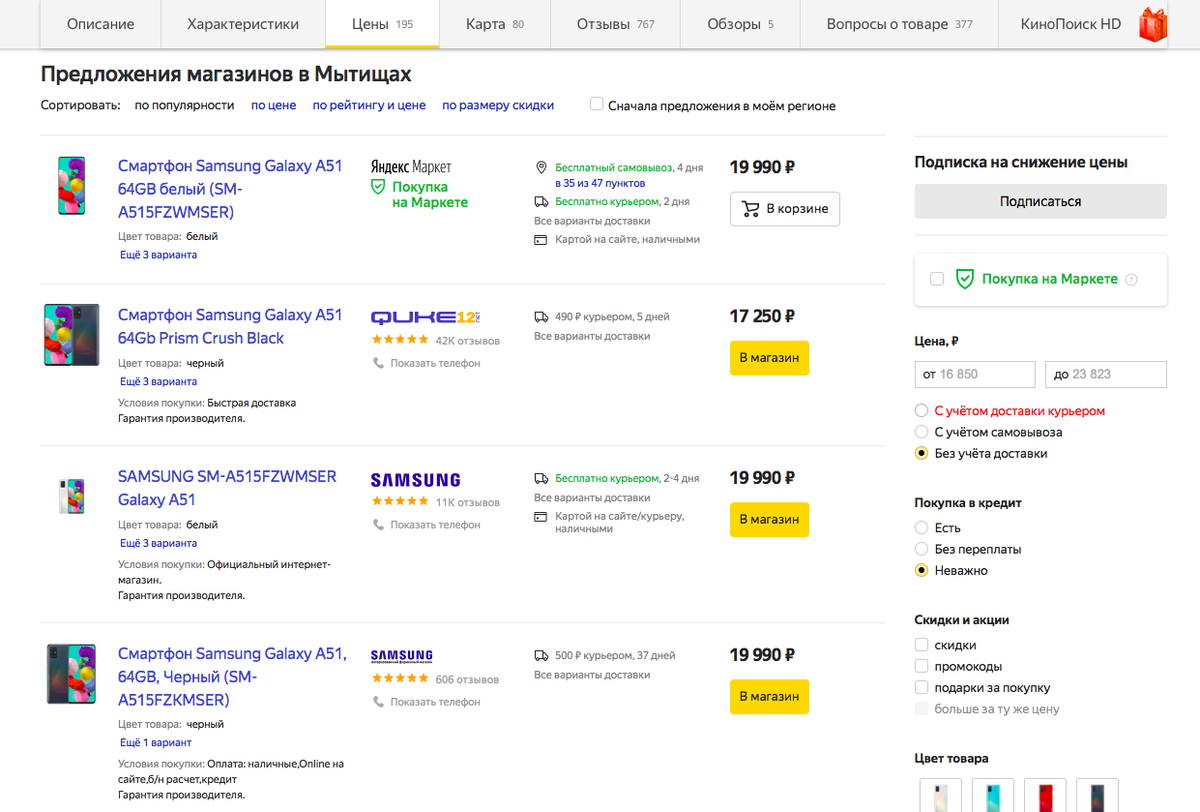The height and width of the screenshot is (812, 1200).
Task: Click the delivery truck icon on the Quke offer
Action: click(541, 314)
